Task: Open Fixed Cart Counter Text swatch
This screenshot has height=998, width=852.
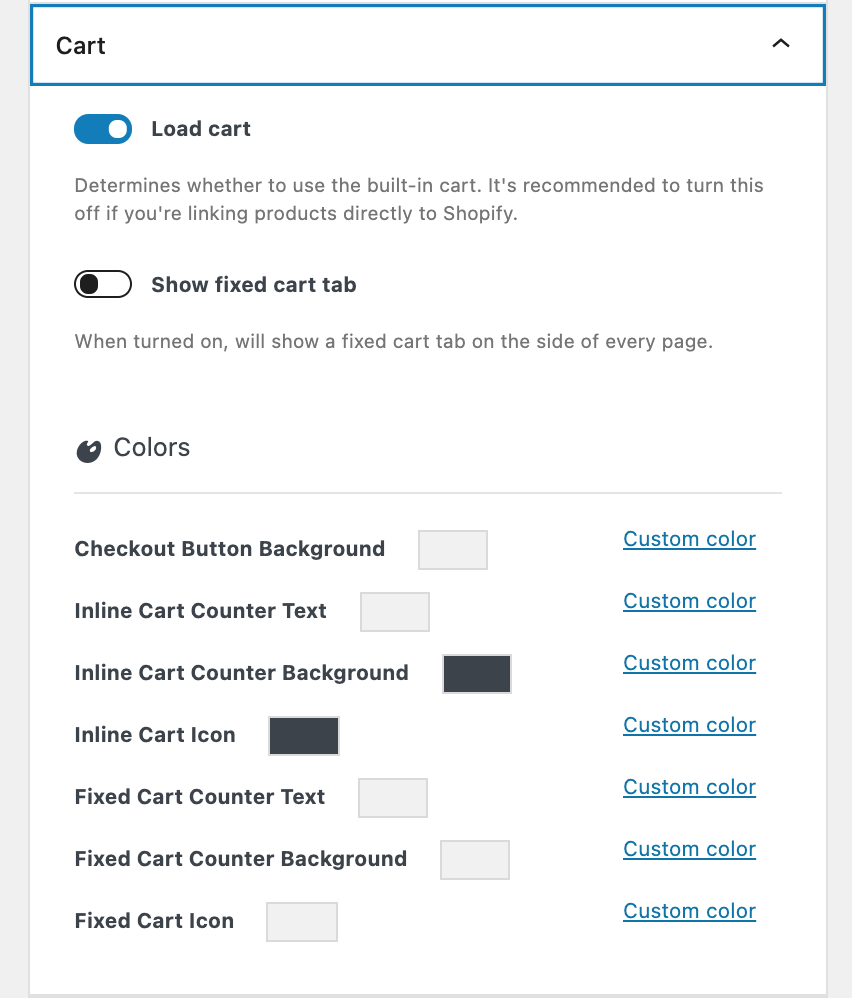Action: [393, 798]
